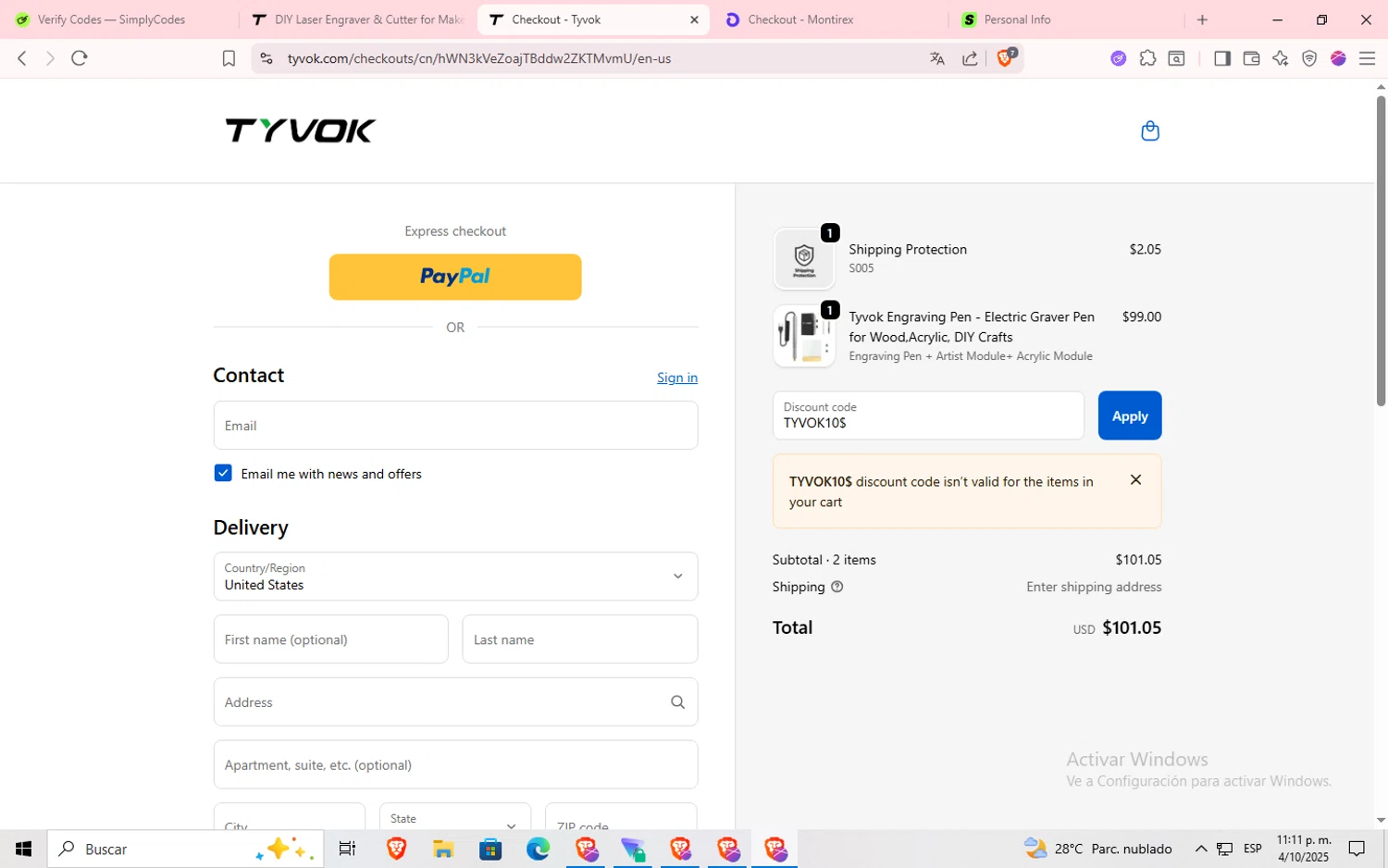Open the State dropdown
This screenshot has width=1388, height=868.
[x=455, y=818]
